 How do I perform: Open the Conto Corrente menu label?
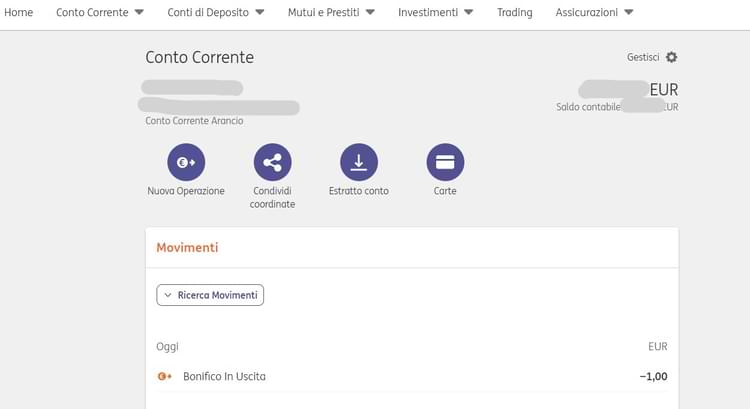(92, 12)
